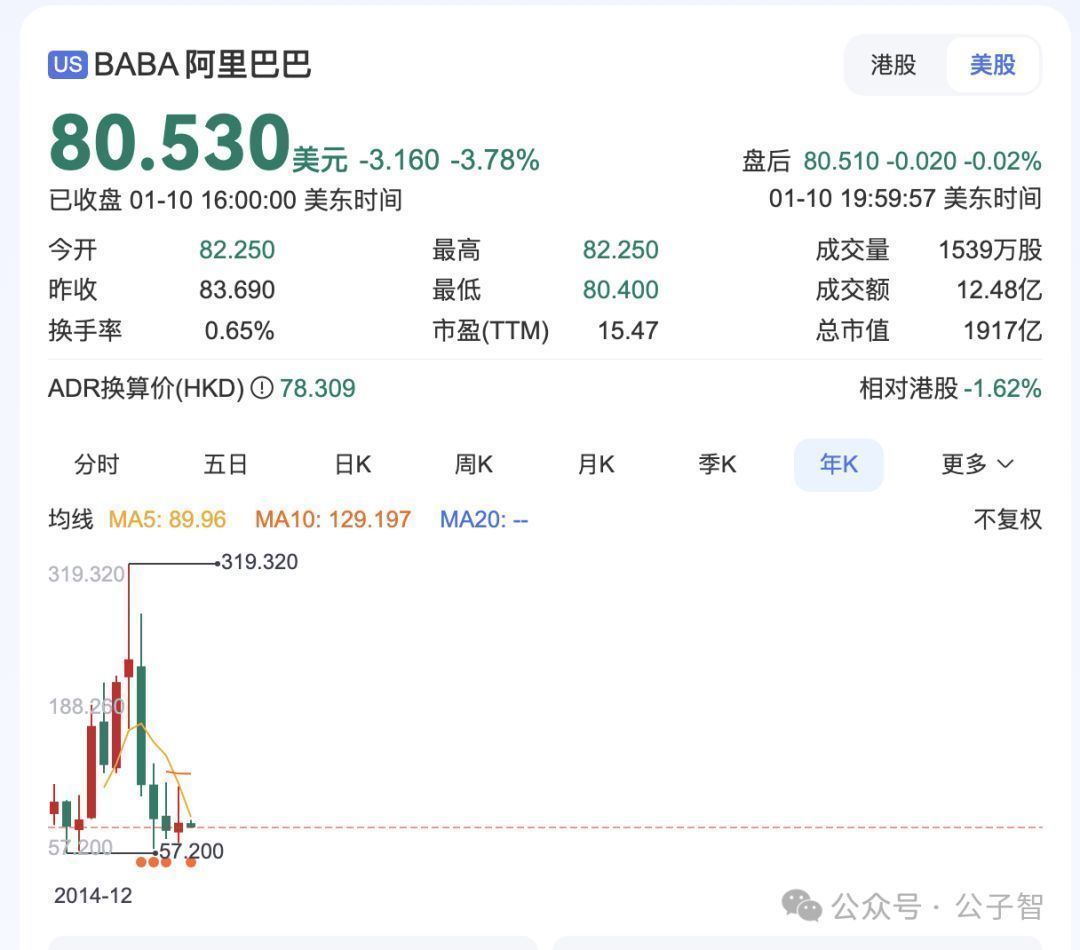The width and height of the screenshot is (1080, 950).
Task: Click the -3.160 price change value
Action: [399, 160]
